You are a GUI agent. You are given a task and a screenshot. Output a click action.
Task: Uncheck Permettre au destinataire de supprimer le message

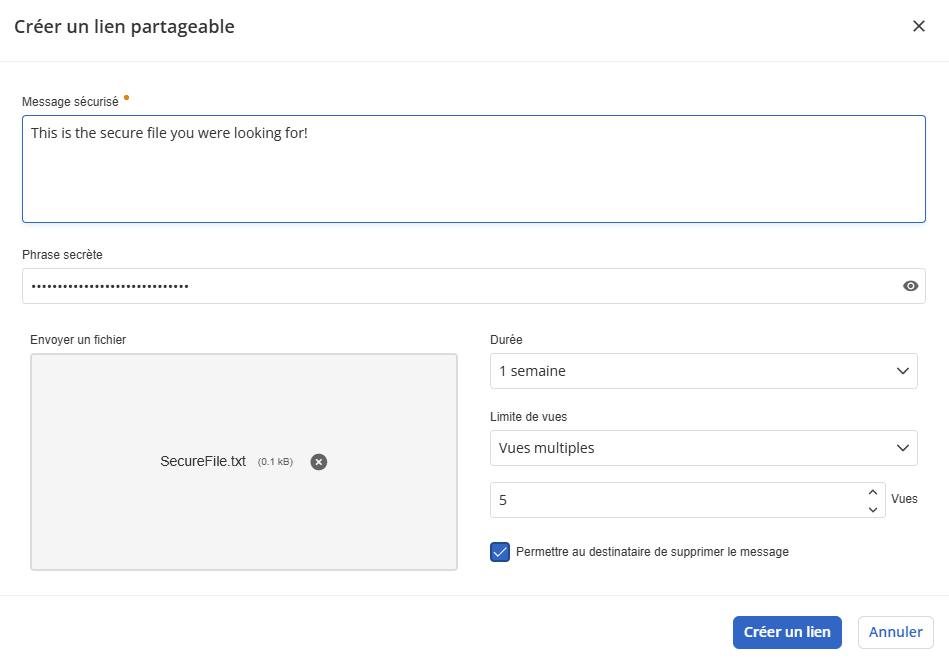[x=499, y=551]
